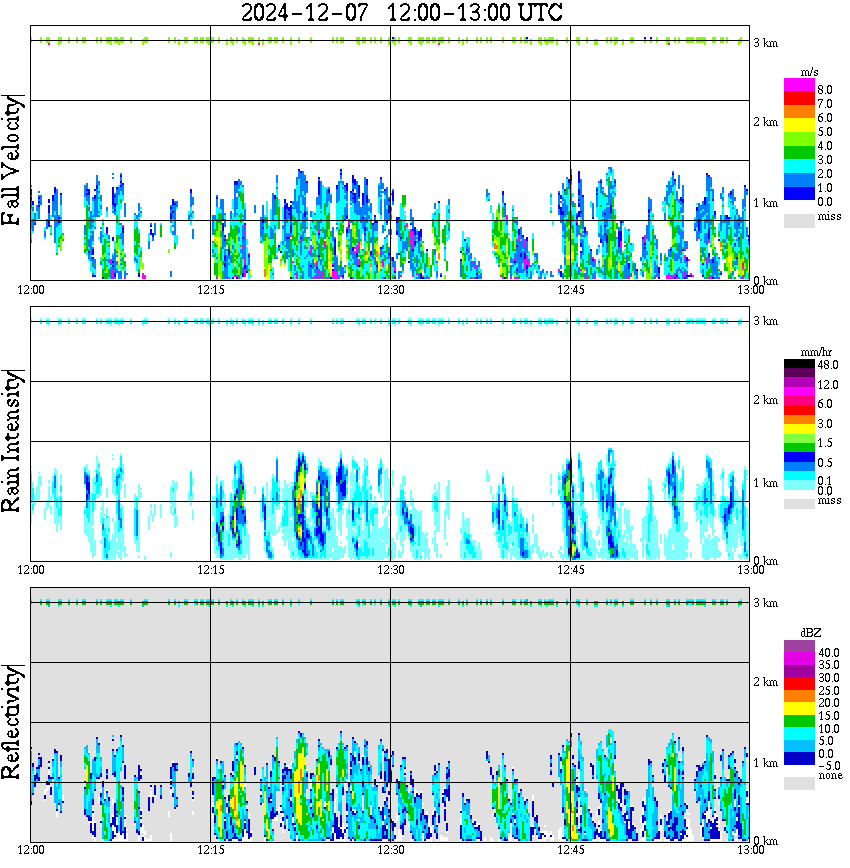Click 12:00 tick label under Rain Intensity plot

[30, 570]
